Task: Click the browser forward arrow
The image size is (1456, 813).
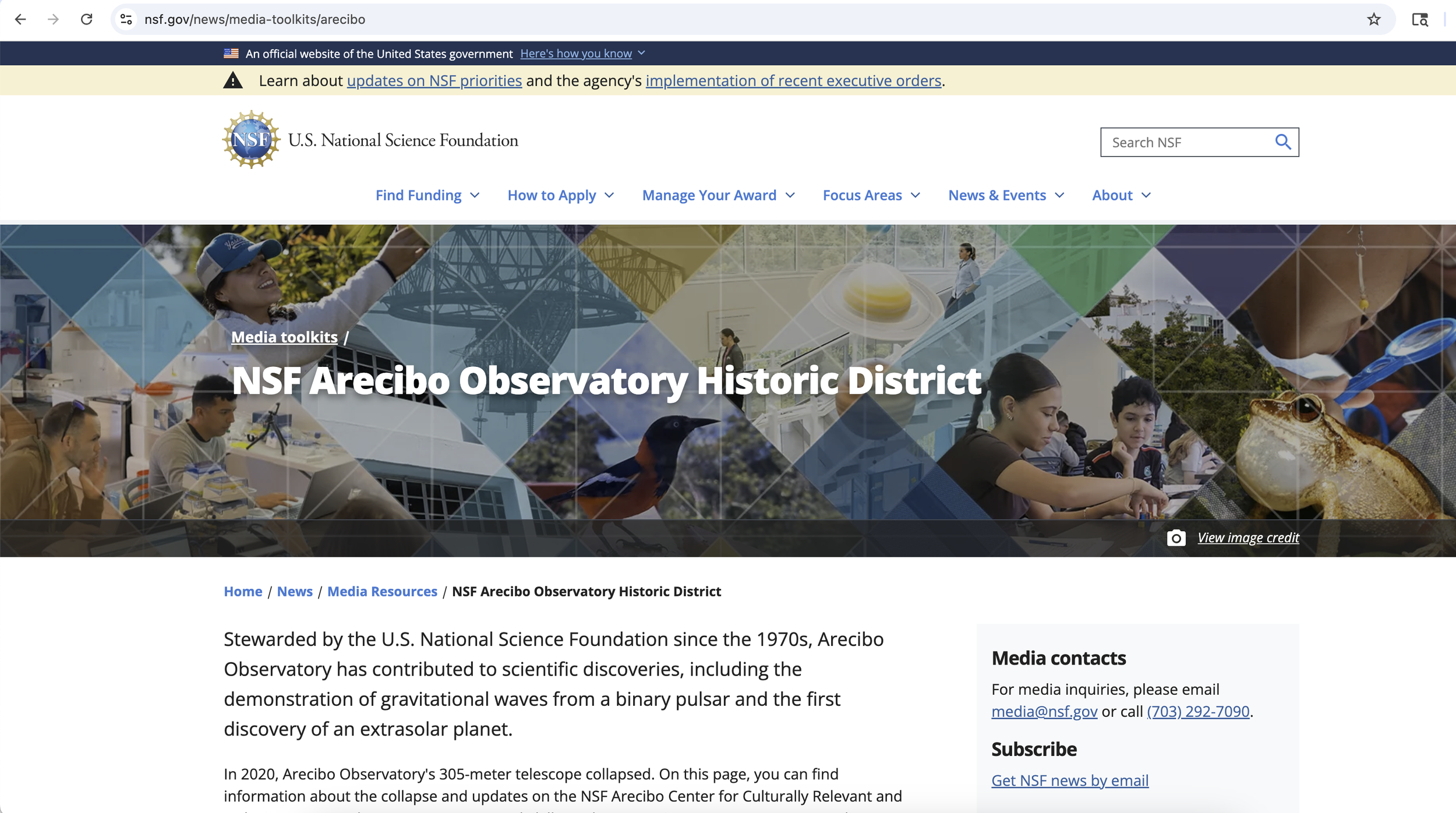Action: pyautogui.click(x=53, y=19)
